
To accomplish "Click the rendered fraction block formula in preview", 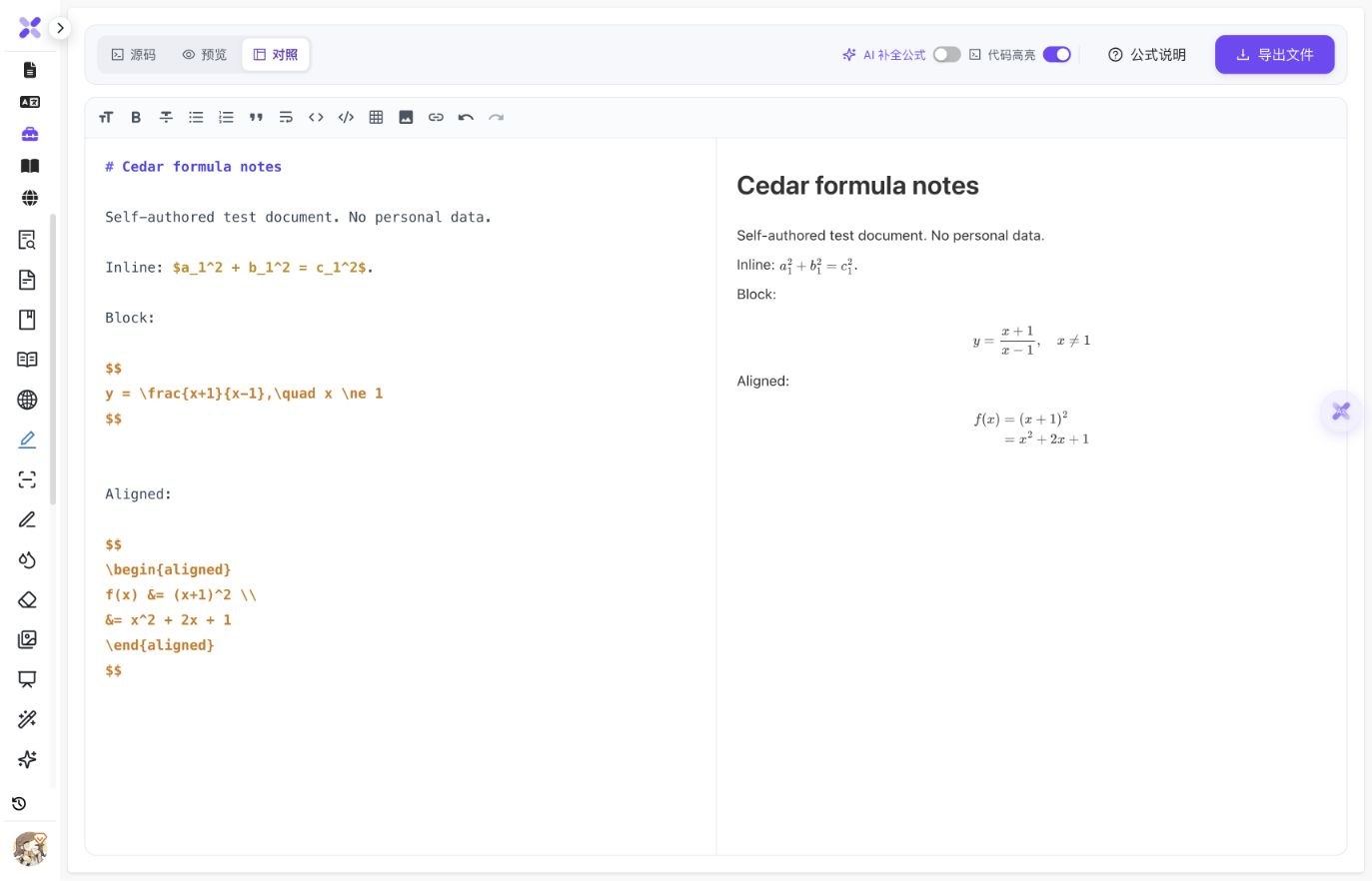I will tap(1031, 341).
